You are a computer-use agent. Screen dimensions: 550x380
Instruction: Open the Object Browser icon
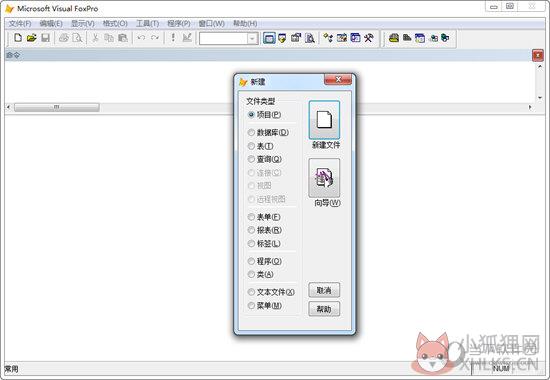coord(342,38)
